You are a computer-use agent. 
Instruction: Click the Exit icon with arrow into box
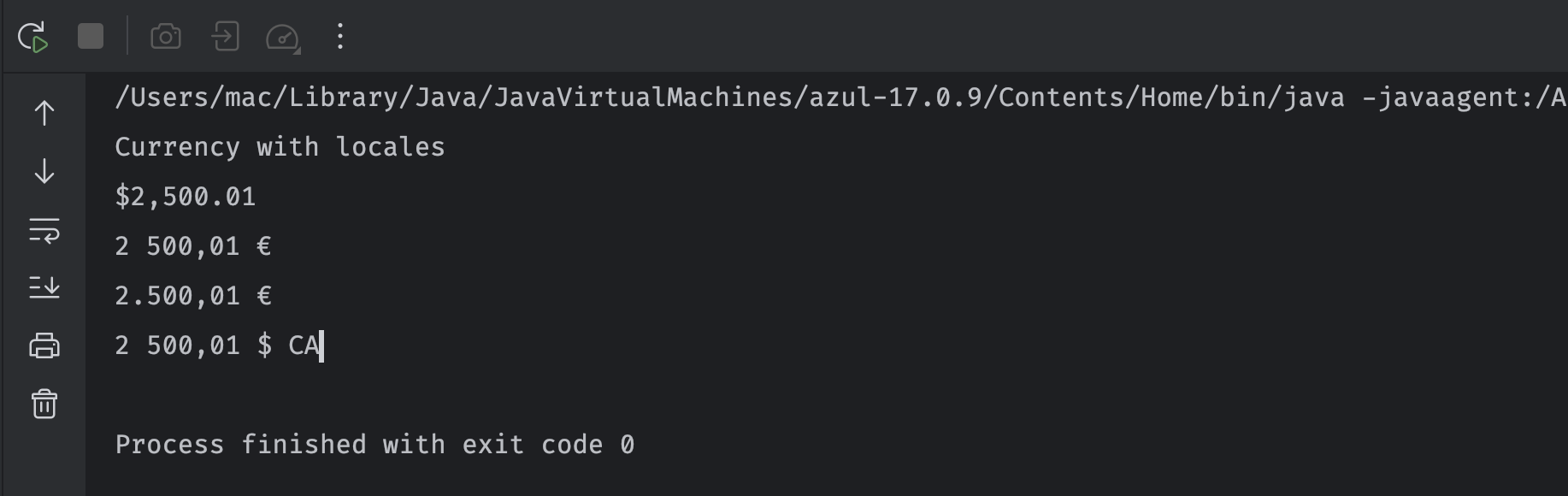(x=225, y=37)
